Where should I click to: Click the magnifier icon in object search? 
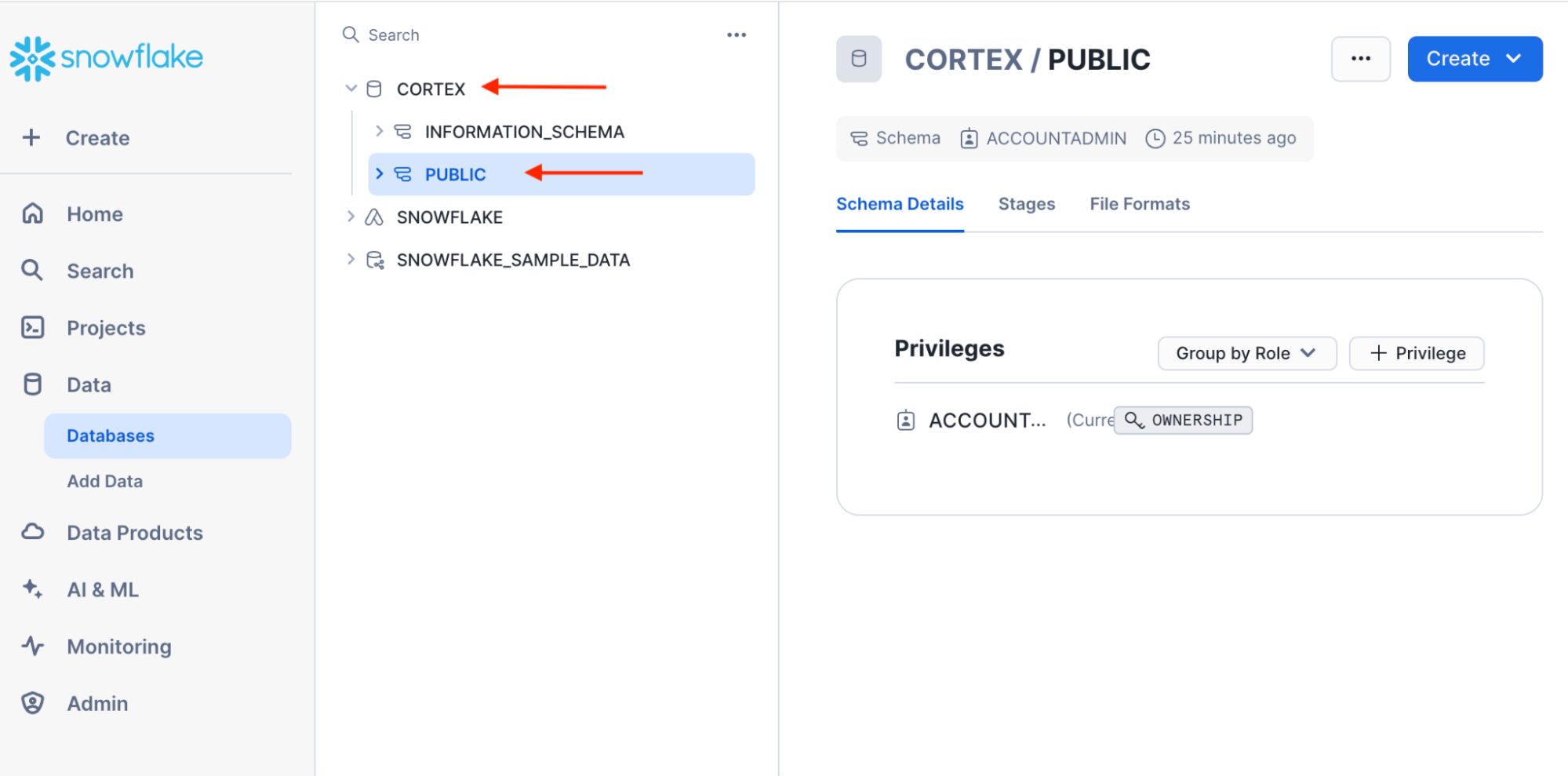point(351,35)
